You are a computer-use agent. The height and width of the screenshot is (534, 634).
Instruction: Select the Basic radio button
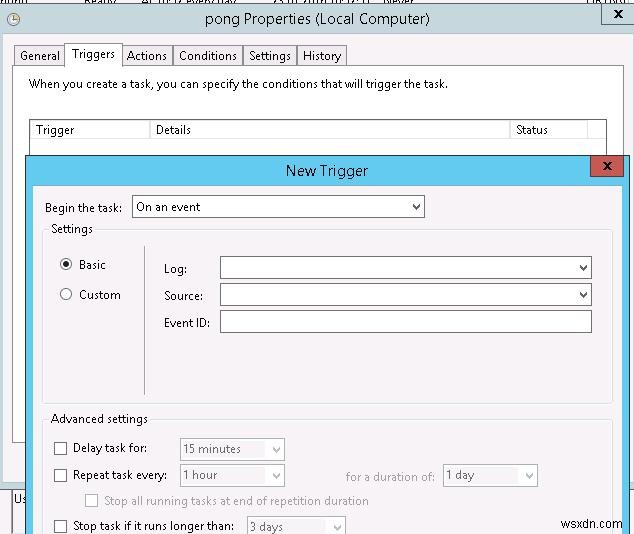coord(66,264)
